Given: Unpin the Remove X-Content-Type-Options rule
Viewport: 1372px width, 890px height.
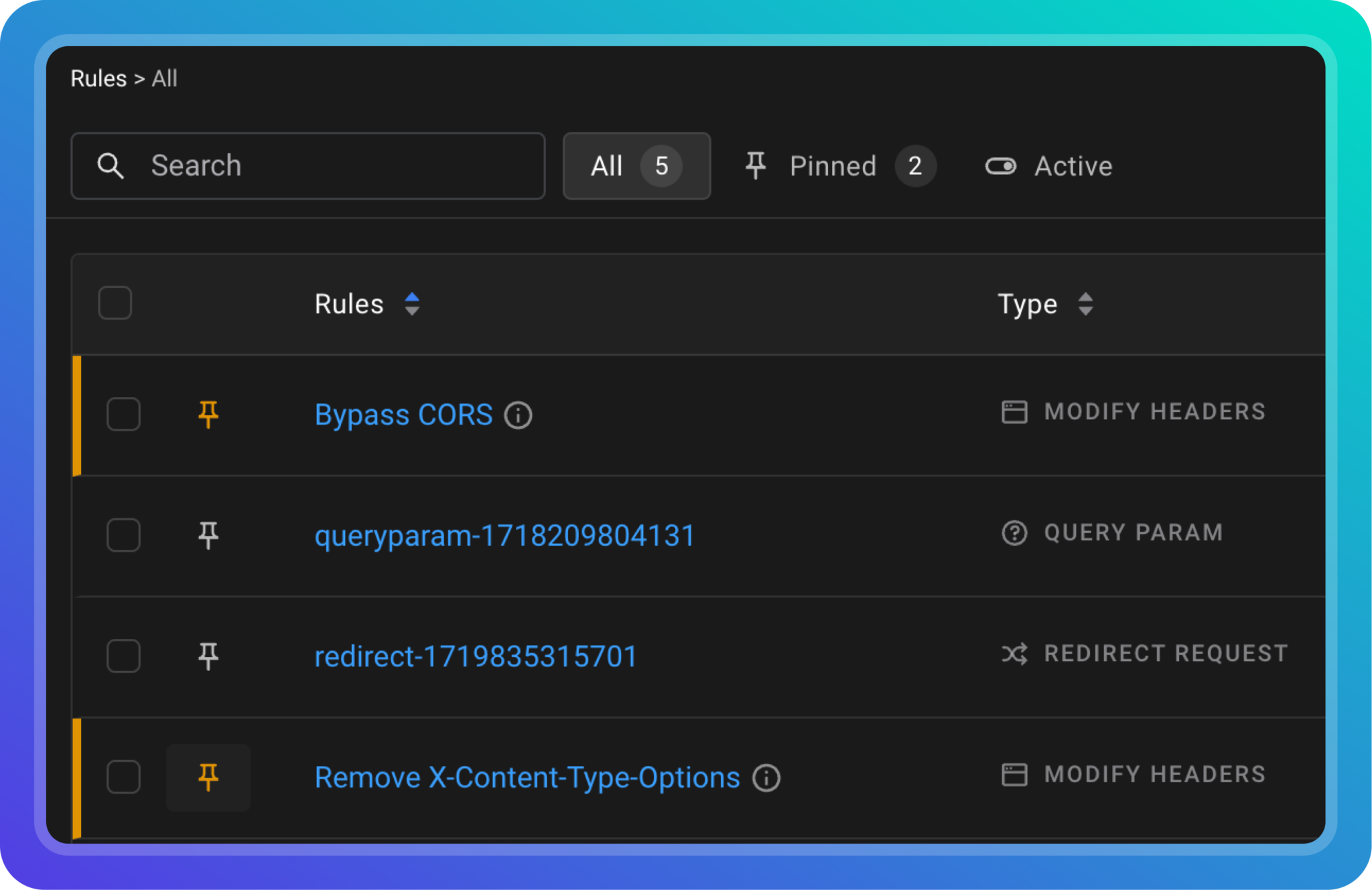Looking at the screenshot, I should tap(208, 777).
